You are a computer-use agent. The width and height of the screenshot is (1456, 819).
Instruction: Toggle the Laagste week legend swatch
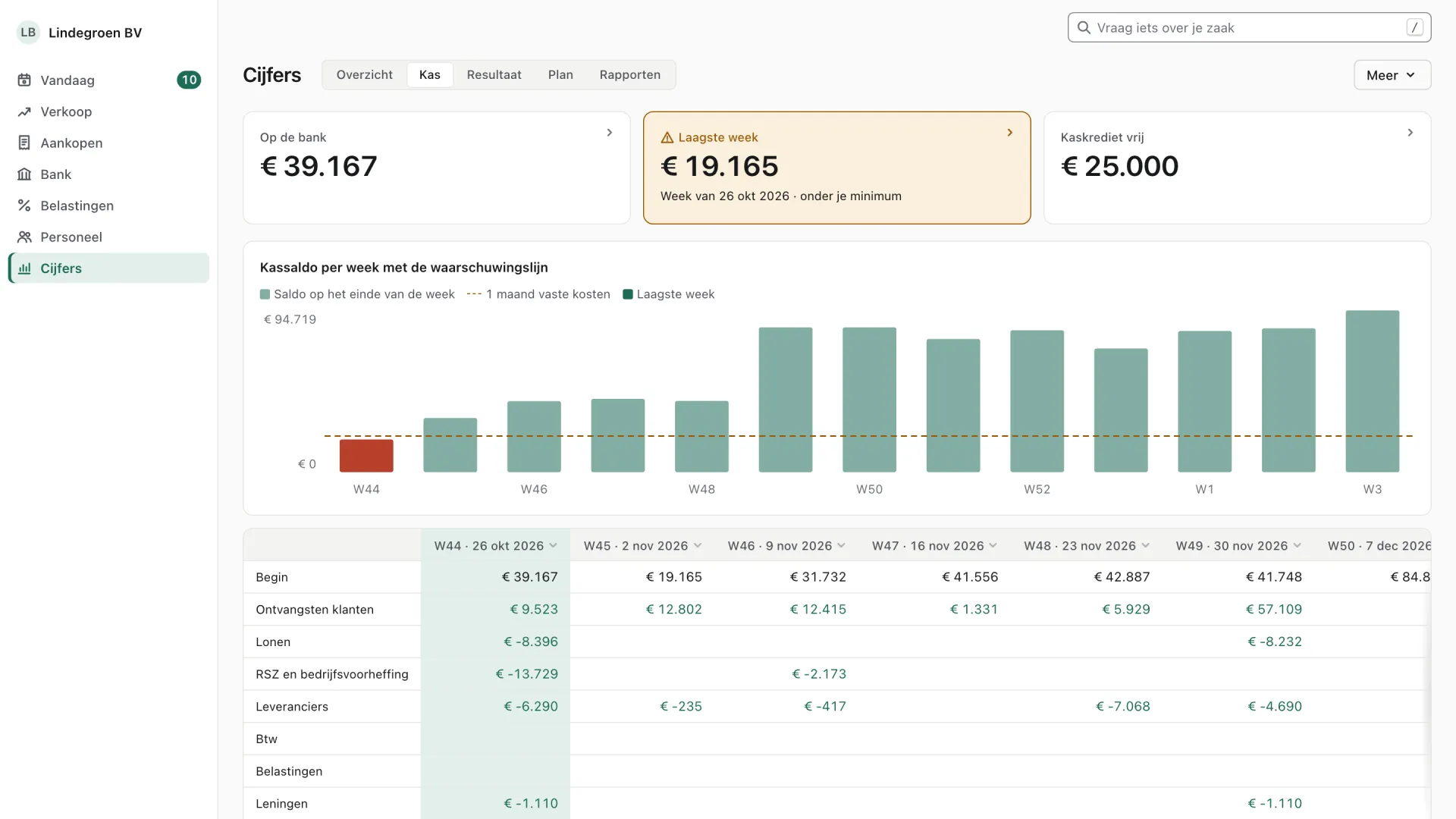[x=628, y=294]
